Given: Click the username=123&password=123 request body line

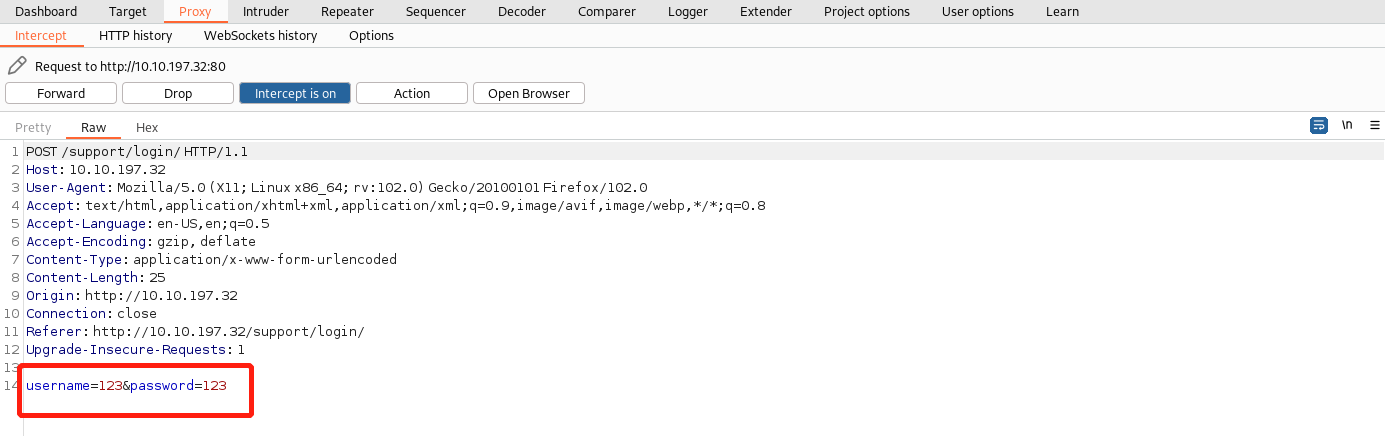Looking at the screenshot, I should [126, 386].
